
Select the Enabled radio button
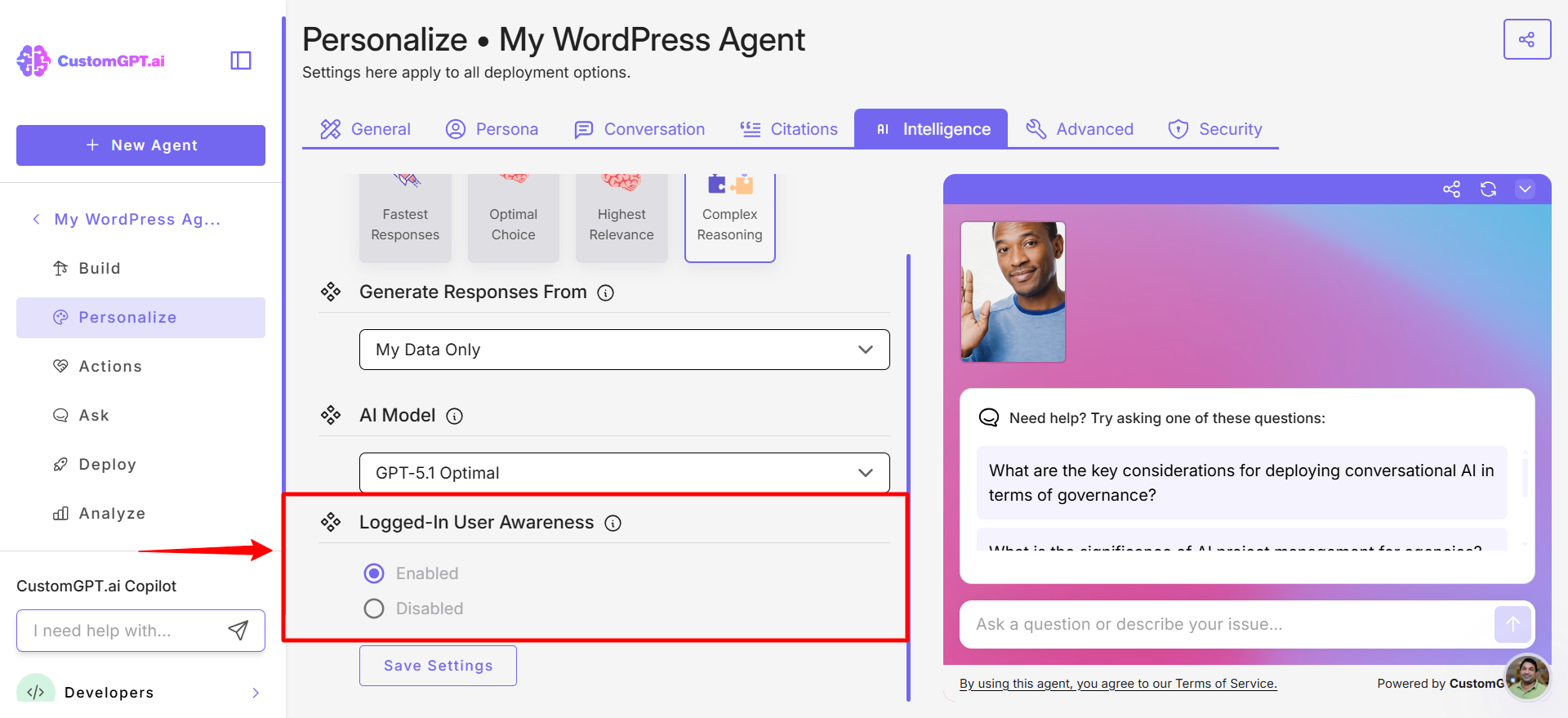point(374,573)
